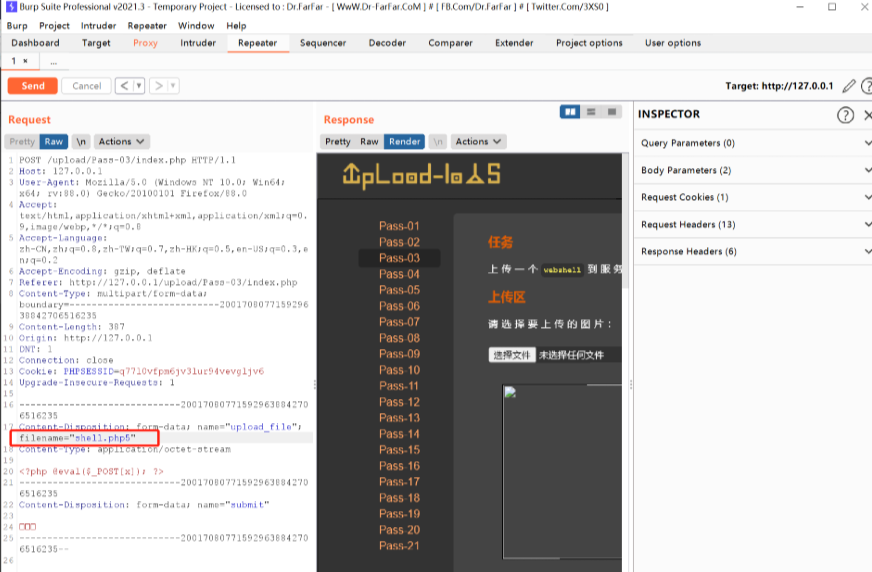
Task: Click the Cancel button
Action: (x=87, y=86)
